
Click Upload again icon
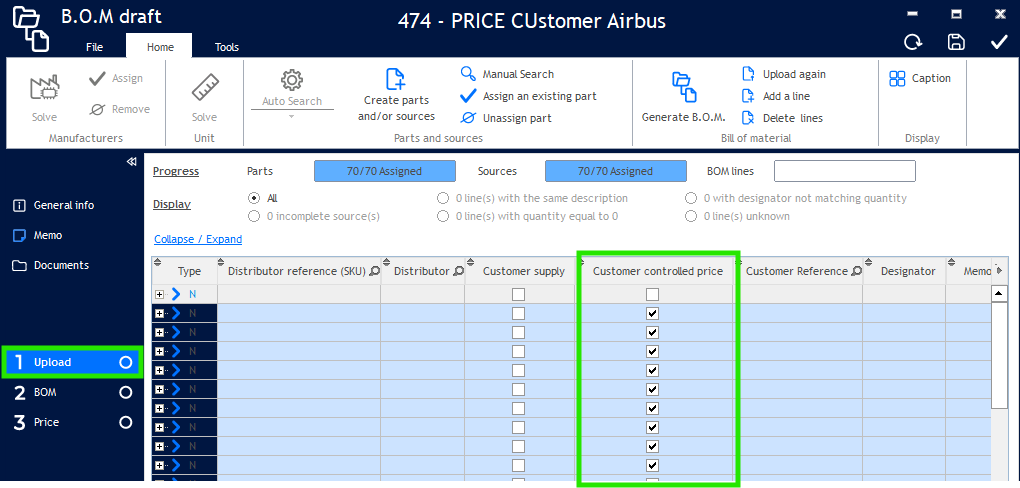tap(748, 74)
